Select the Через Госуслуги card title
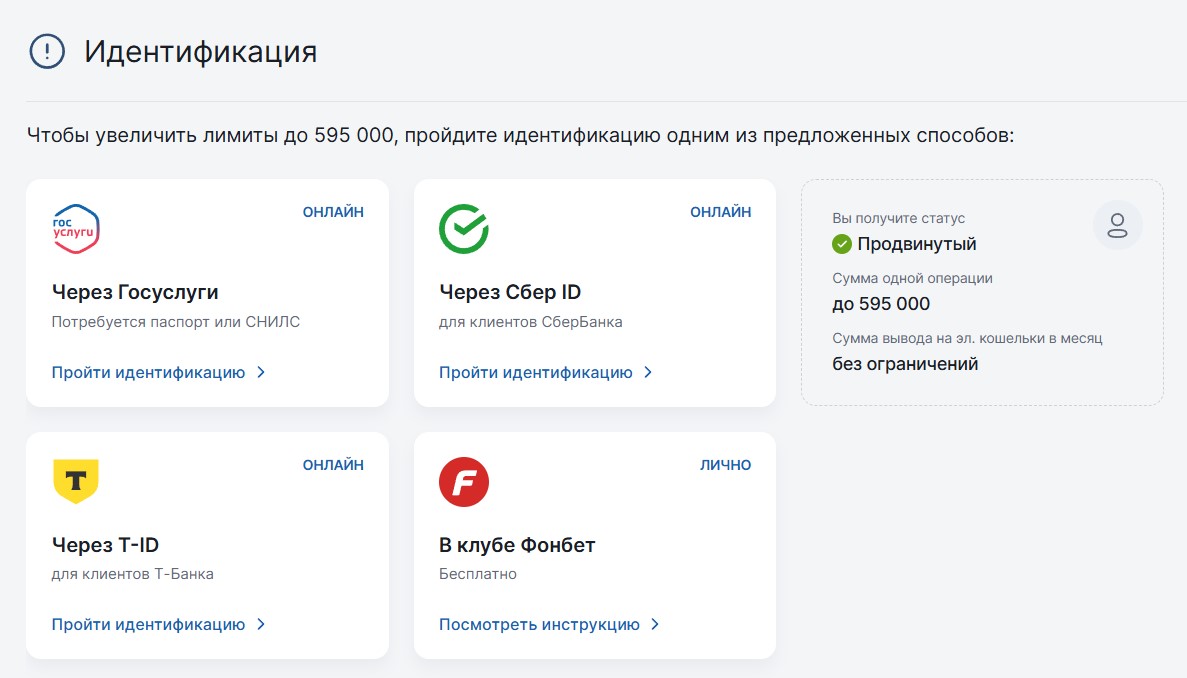Image resolution: width=1187 pixels, height=678 pixels. pos(132,290)
